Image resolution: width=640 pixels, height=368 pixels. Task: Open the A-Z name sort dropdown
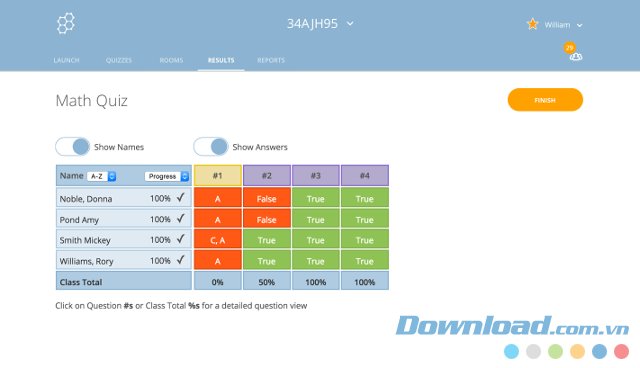click(102, 176)
